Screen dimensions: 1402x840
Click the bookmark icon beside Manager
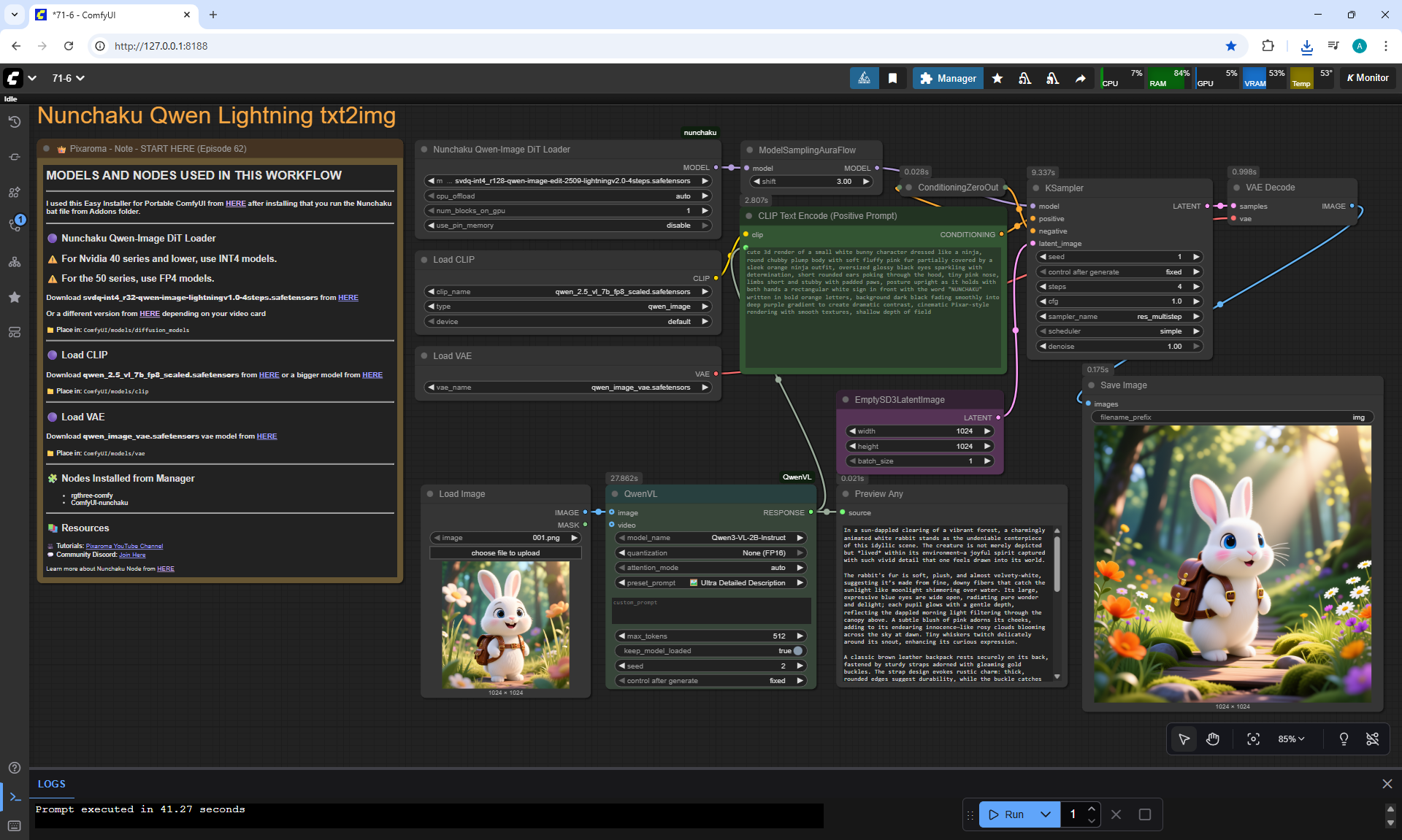(x=892, y=78)
